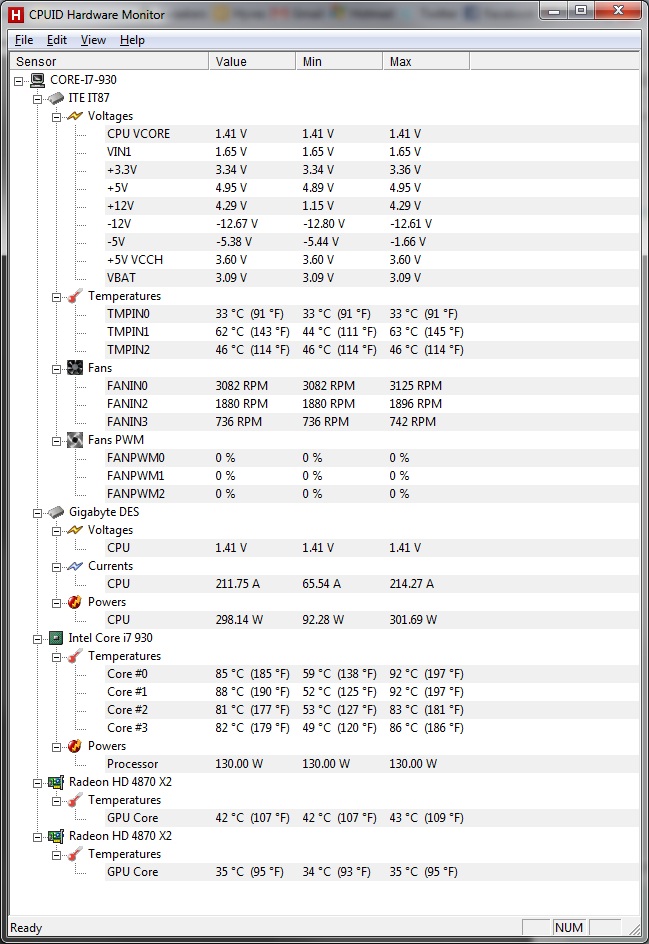Viewport: 649px width, 944px height.
Task: Open the File menu
Action: pos(24,40)
